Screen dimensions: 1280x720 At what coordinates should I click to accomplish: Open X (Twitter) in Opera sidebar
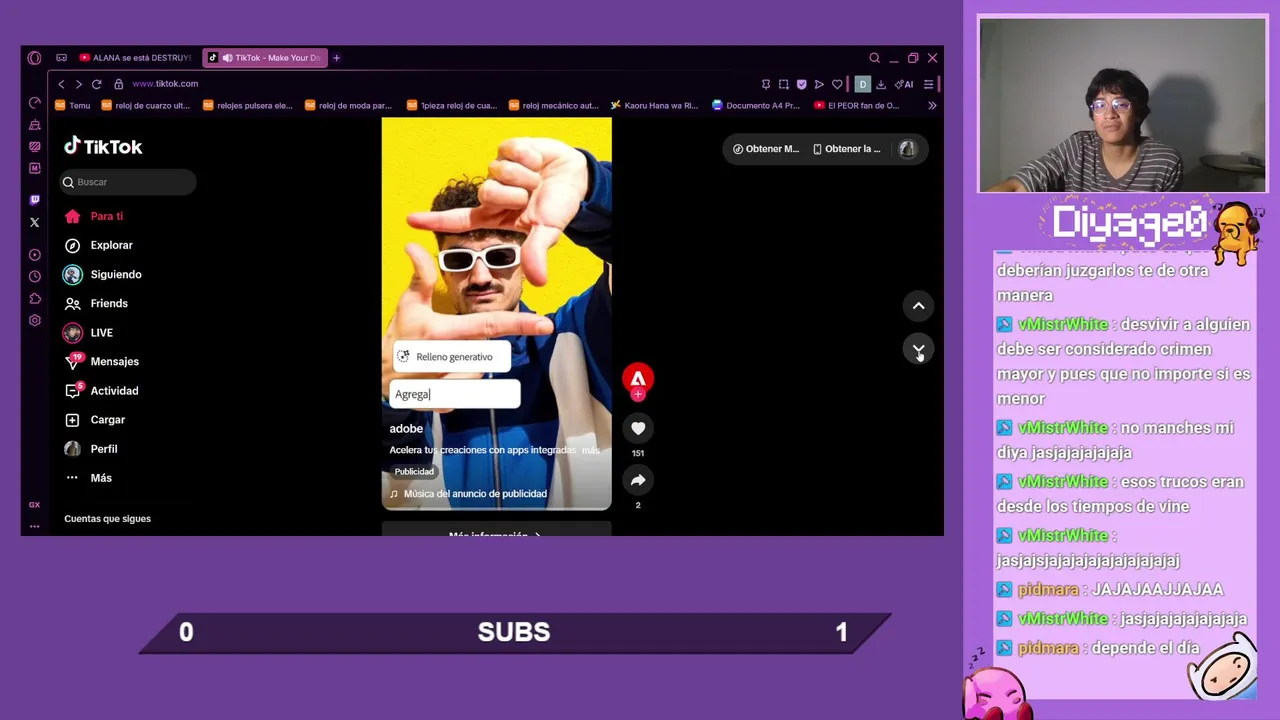coord(35,222)
